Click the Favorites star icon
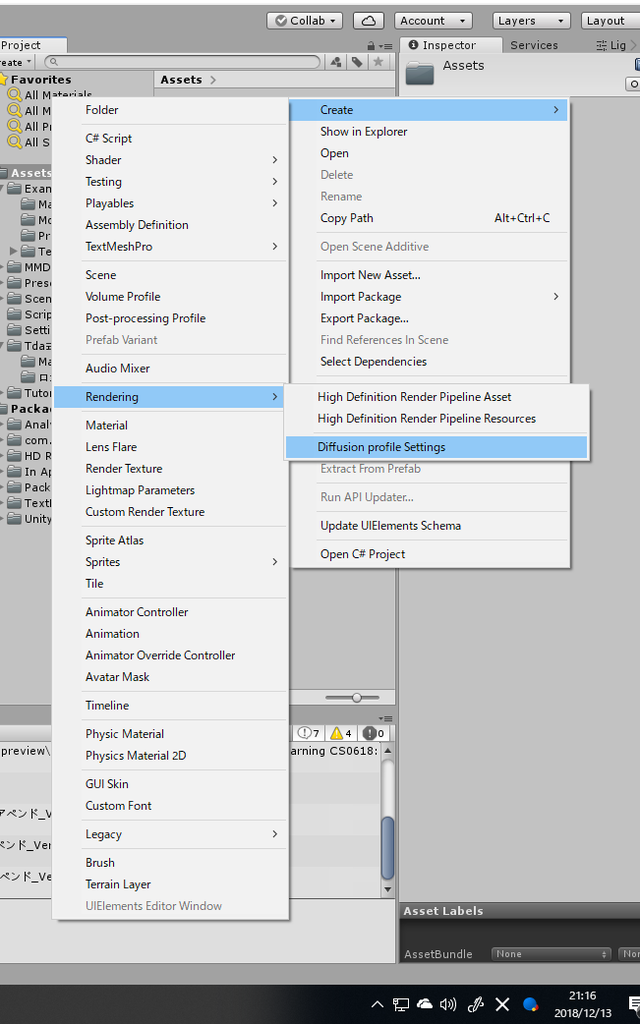Screen dimensions: 640x1024 [x=3, y=79]
